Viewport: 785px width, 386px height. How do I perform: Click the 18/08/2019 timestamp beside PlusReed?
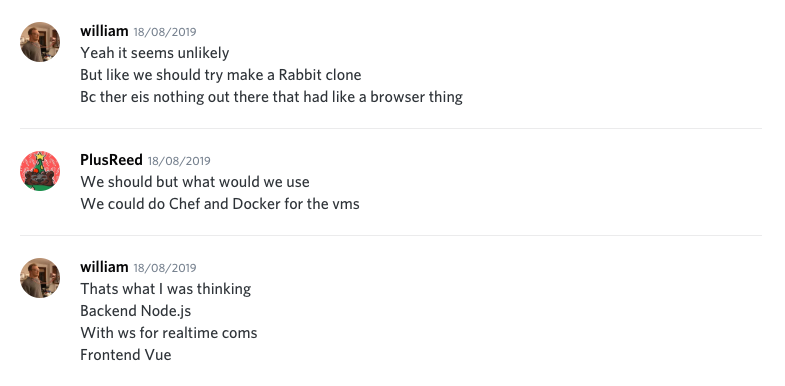click(179, 161)
